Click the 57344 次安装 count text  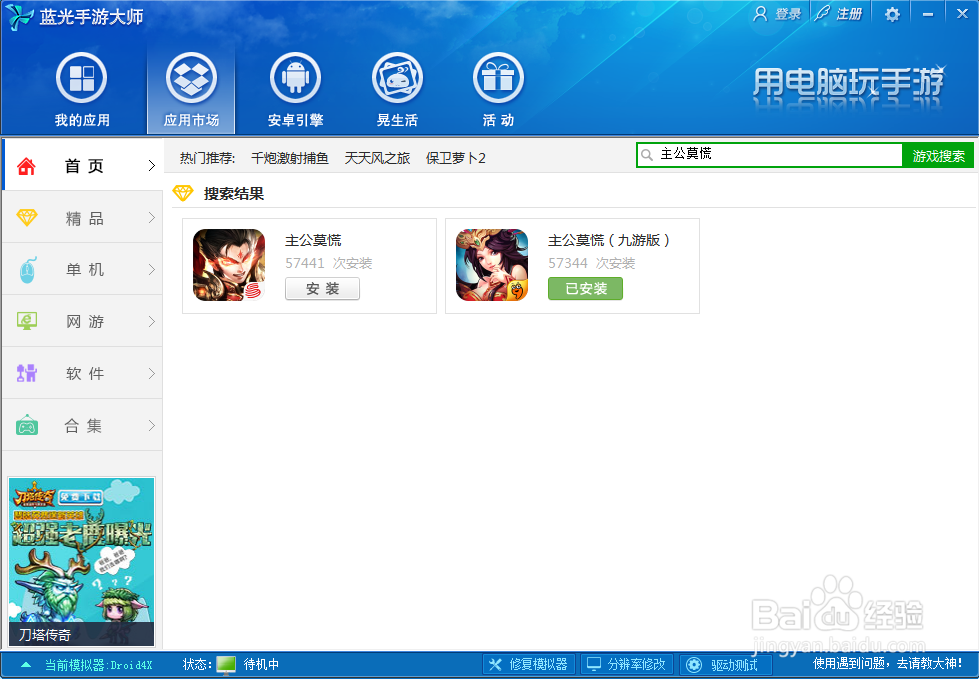click(x=591, y=263)
